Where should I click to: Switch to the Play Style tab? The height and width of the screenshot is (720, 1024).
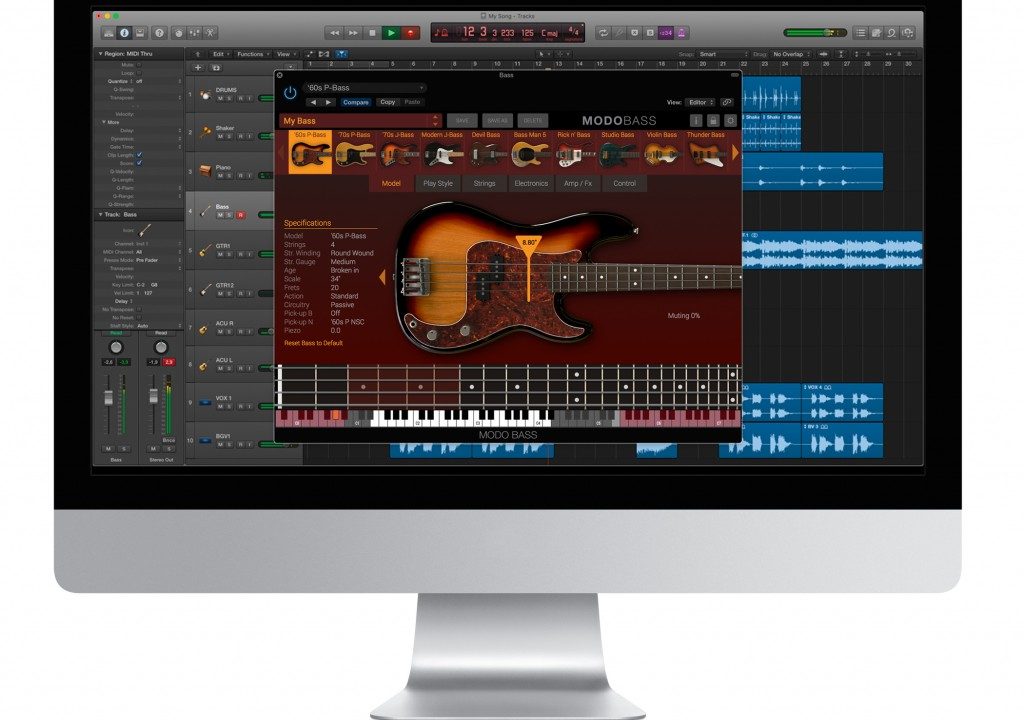(438, 184)
